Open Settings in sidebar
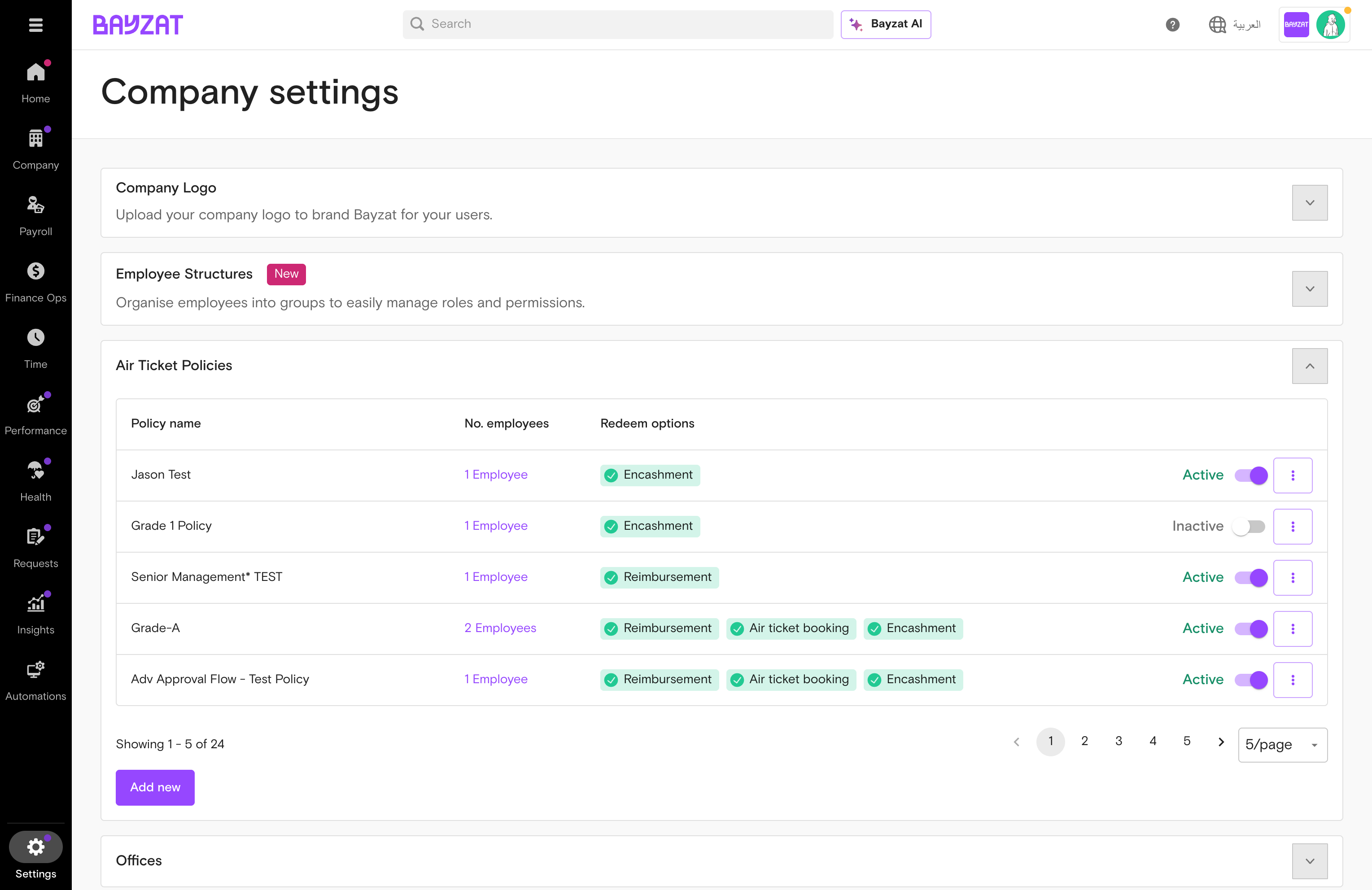 click(x=36, y=856)
